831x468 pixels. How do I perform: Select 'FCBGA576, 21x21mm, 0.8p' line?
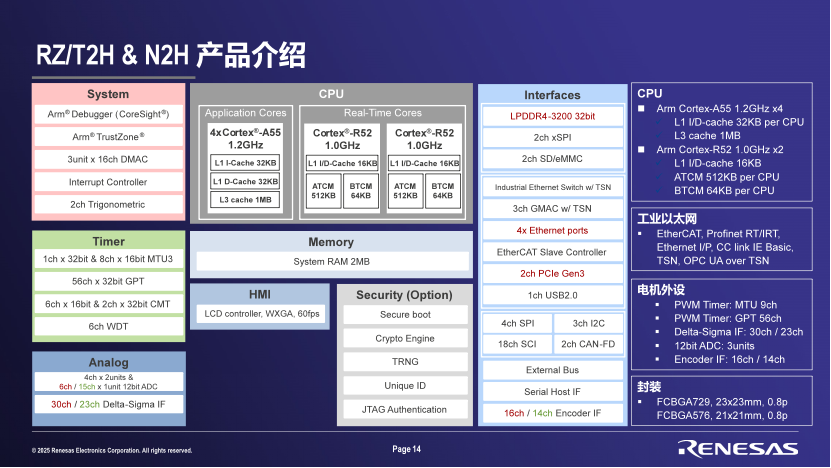[x=722, y=416]
